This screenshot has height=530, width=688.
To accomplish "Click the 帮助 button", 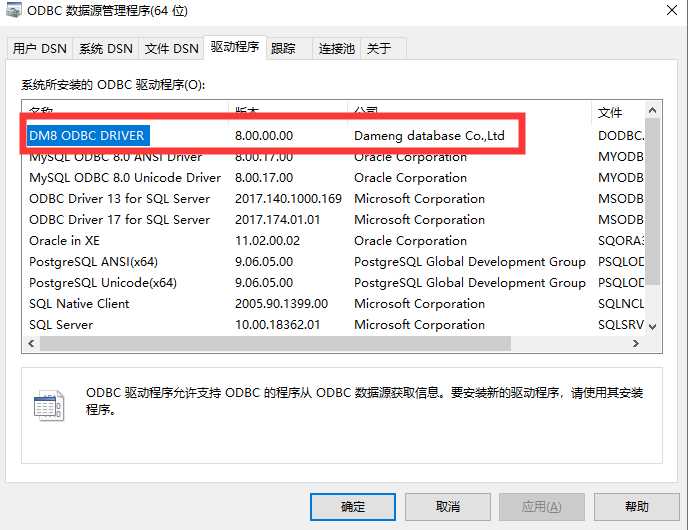I will tap(637, 507).
